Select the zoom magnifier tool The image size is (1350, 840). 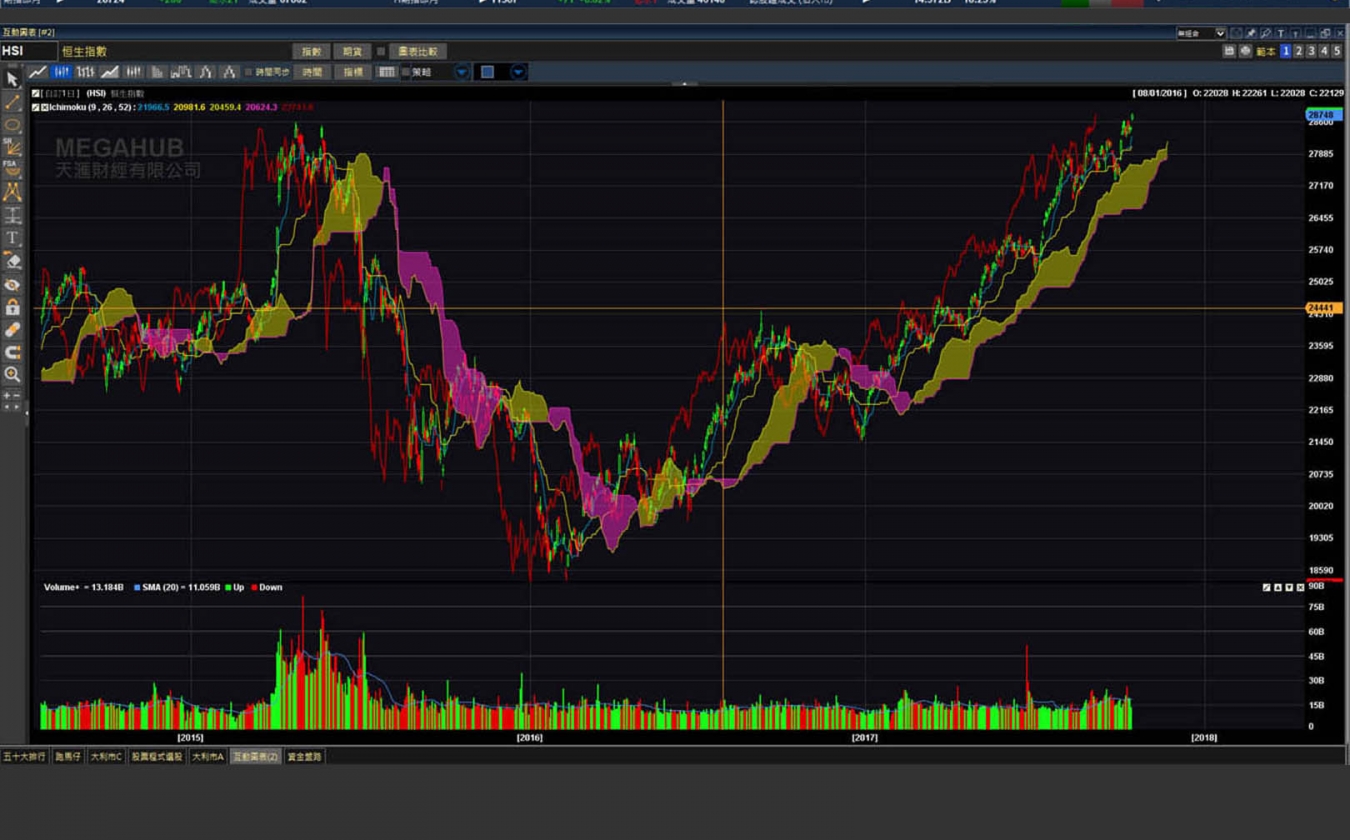(12, 375)
